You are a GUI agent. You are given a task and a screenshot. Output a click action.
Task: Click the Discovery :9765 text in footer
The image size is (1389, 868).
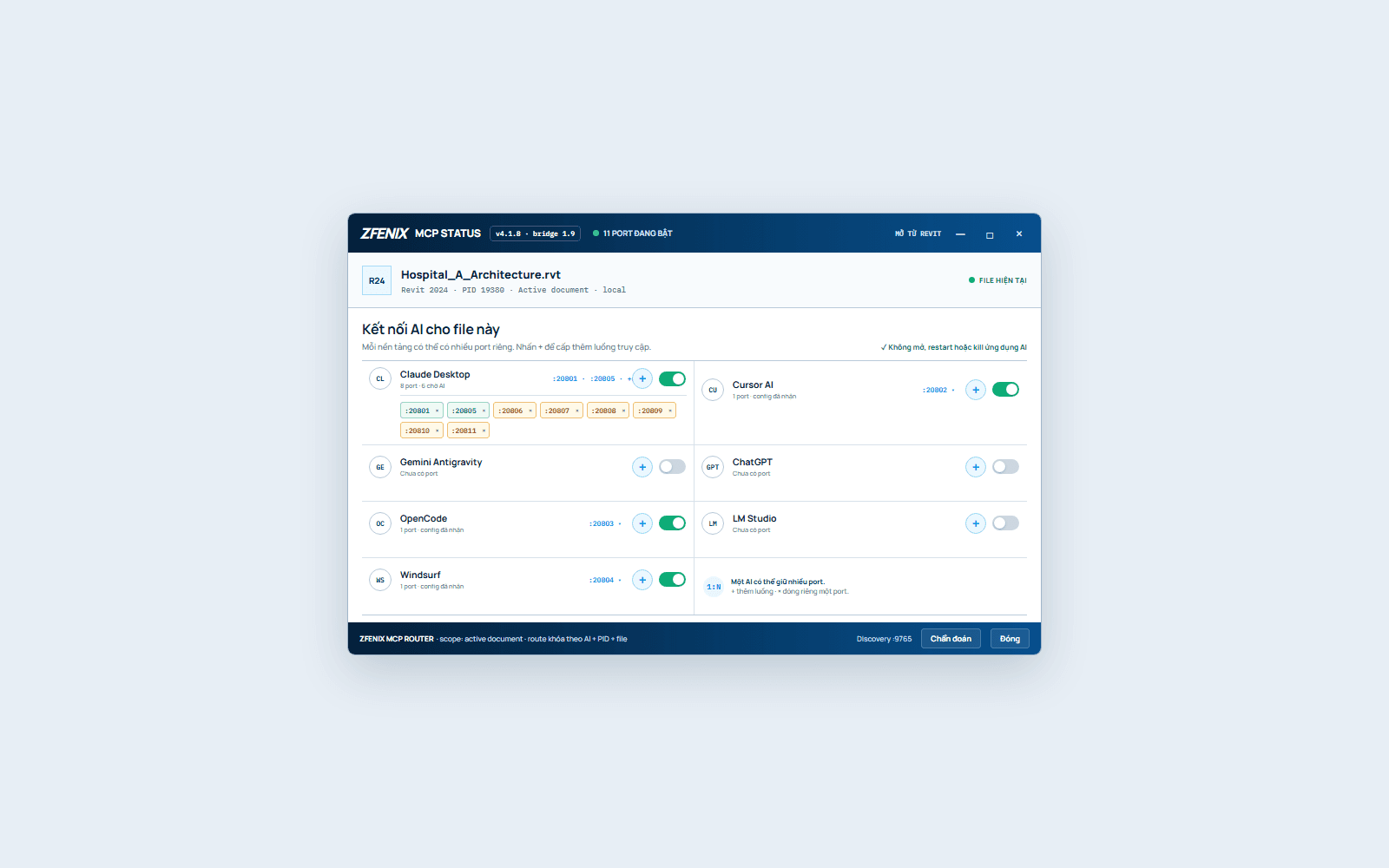click(x=884, y=639)
